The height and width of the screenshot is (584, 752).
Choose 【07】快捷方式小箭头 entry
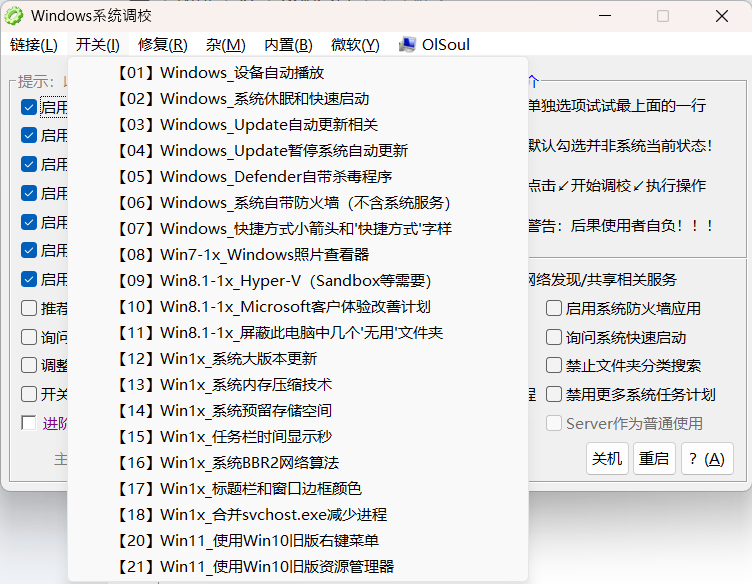point(298,228)
